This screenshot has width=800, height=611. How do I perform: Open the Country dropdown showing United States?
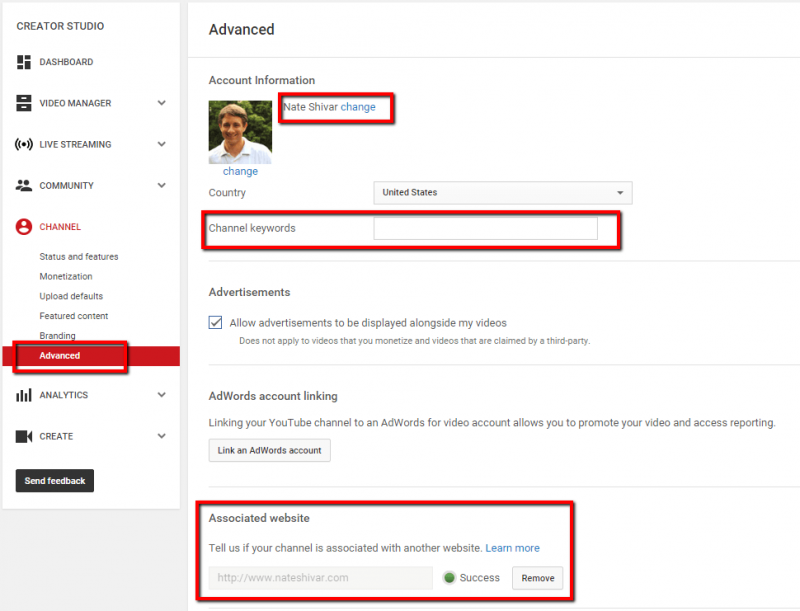(x=503, y=193)
